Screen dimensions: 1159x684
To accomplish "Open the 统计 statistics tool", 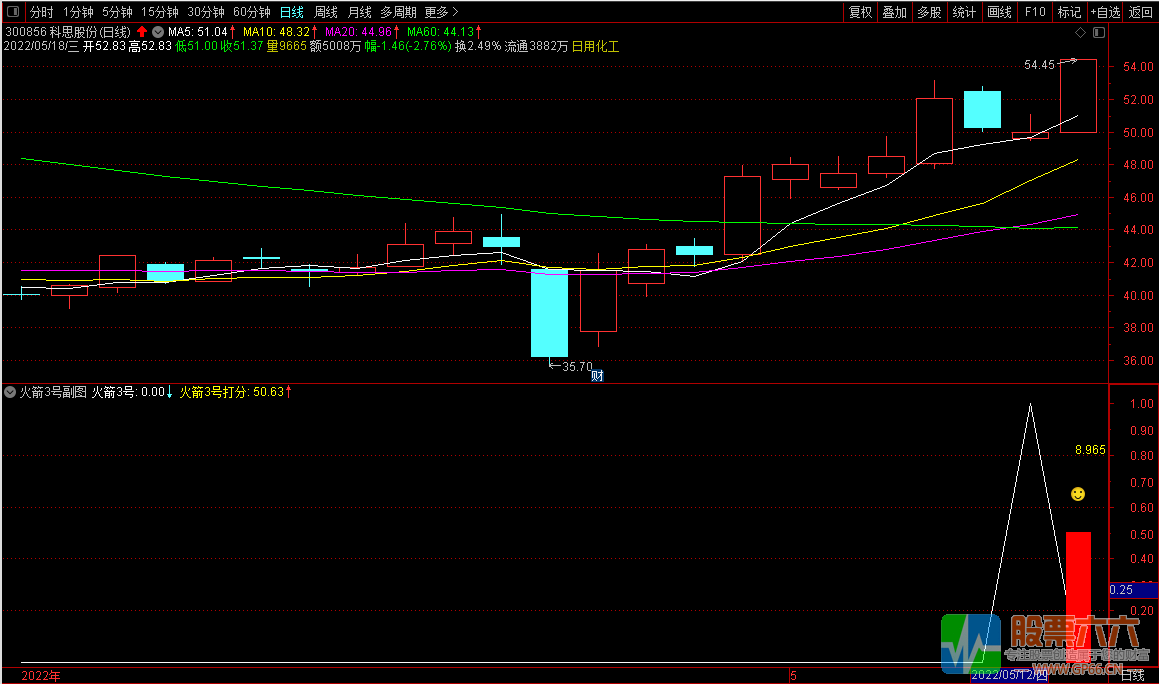I will [964, 12].
